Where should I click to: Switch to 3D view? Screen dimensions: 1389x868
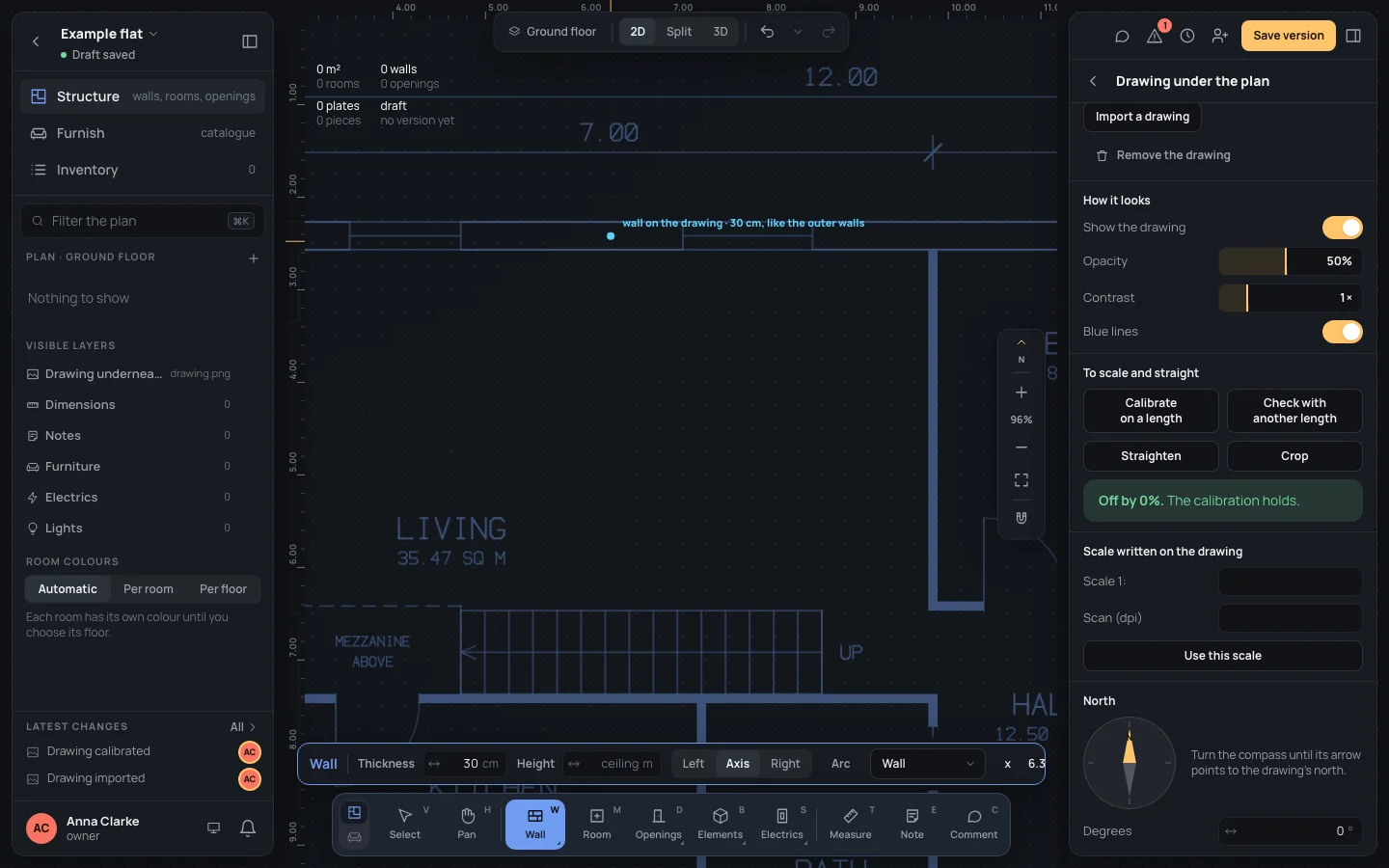click(721, 32)
